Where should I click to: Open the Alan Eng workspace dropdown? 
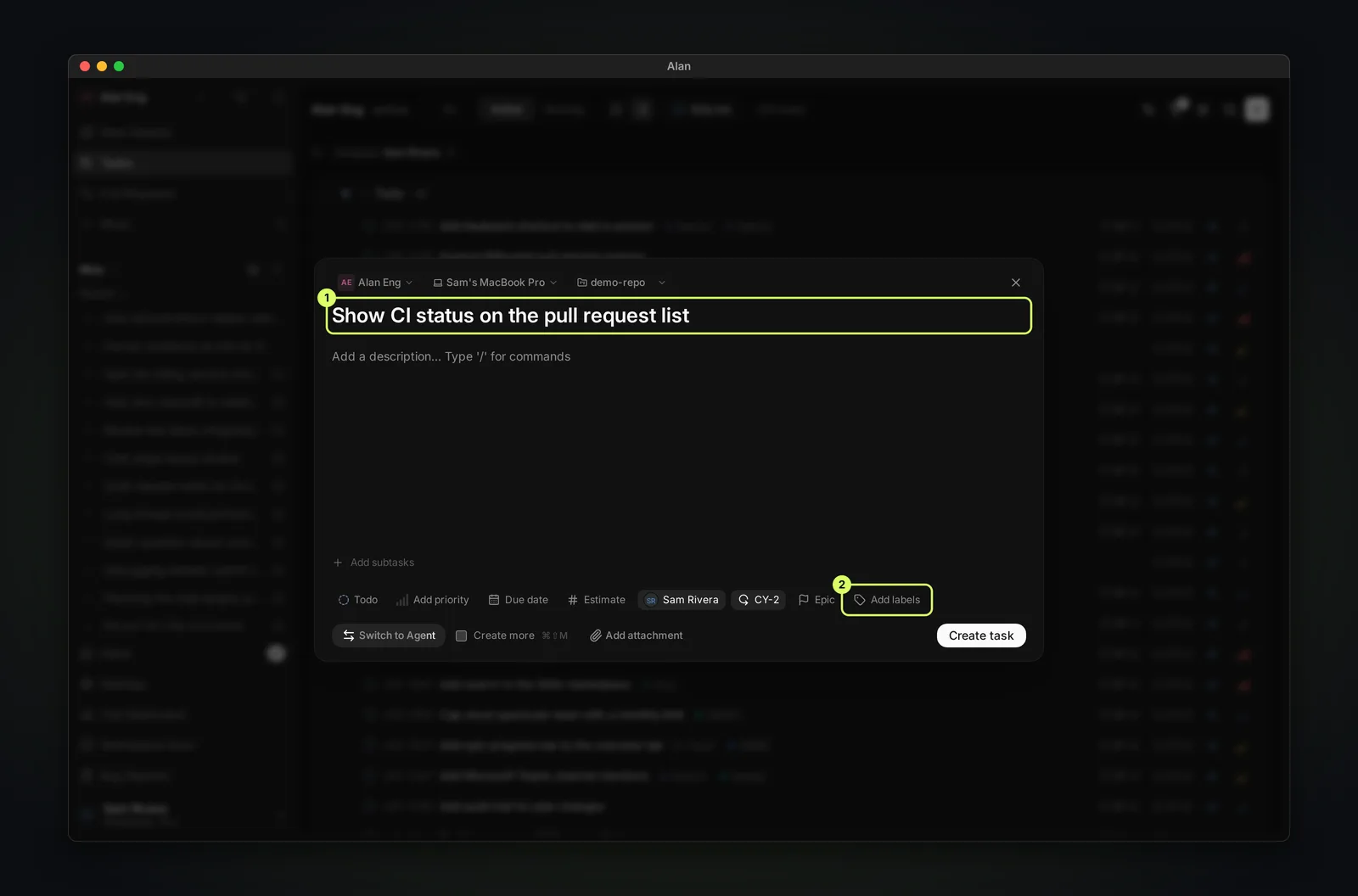[376, 283]
